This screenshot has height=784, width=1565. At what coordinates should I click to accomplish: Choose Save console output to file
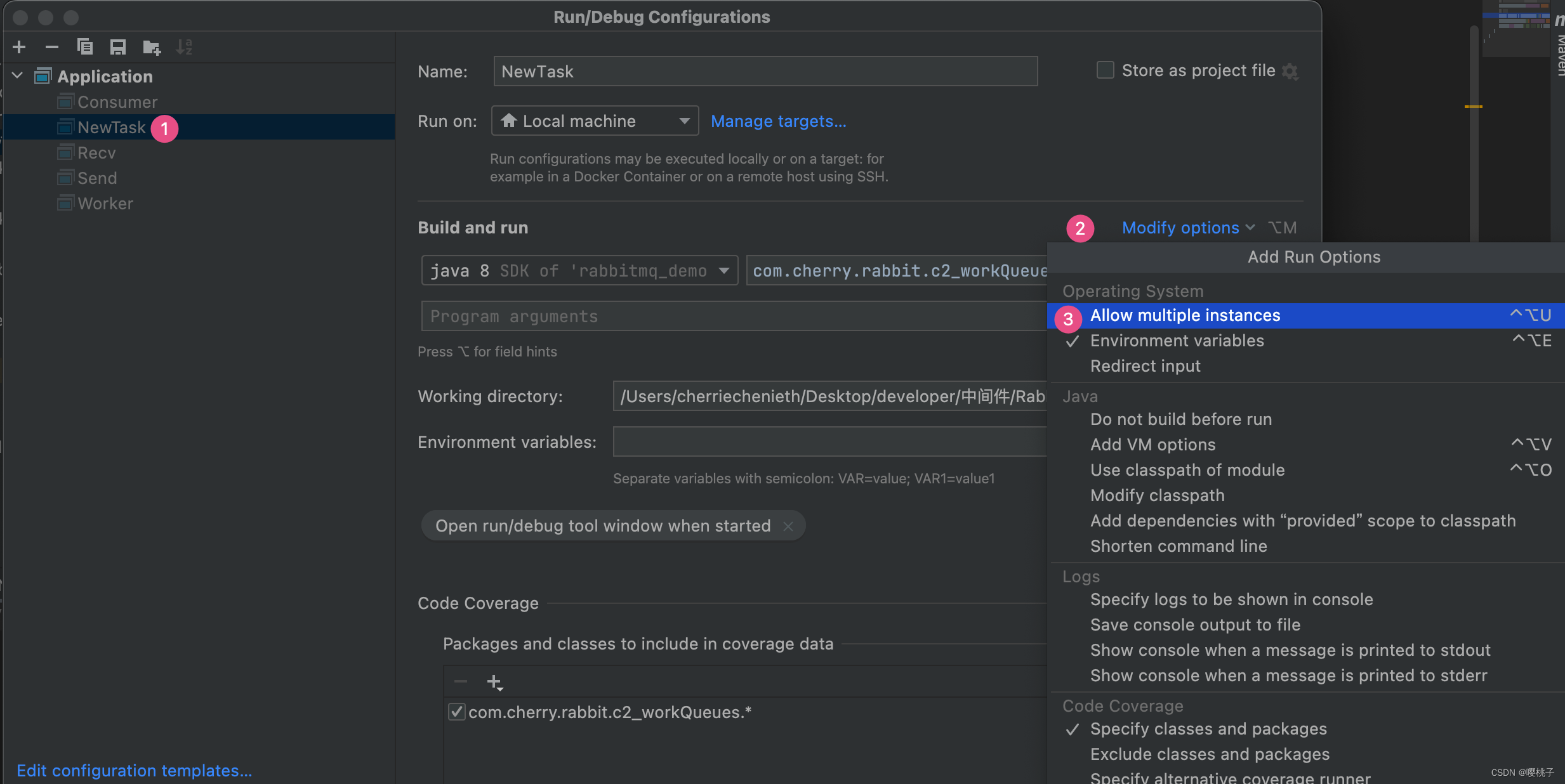1305,625
